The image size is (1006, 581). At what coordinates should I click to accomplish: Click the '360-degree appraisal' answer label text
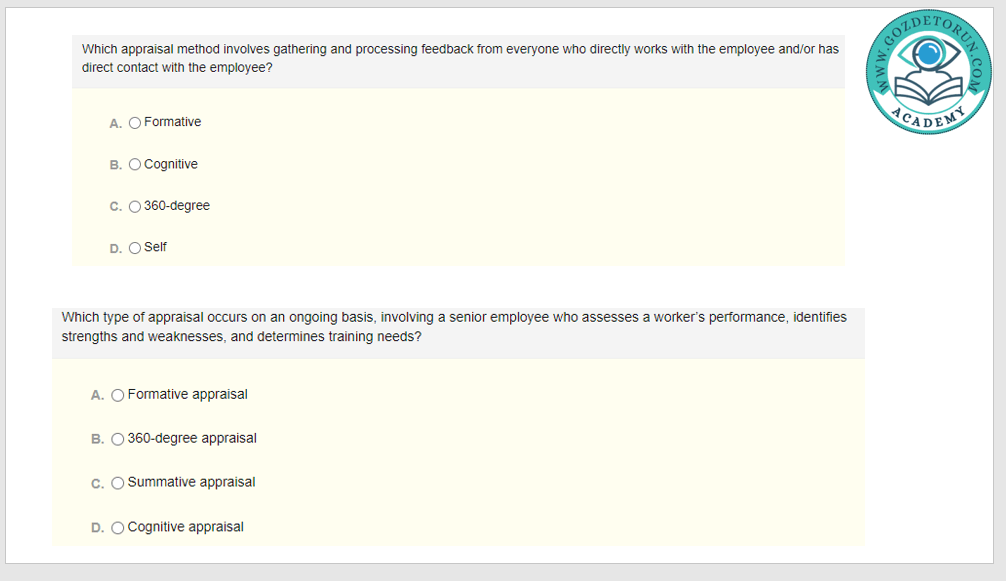tap(192, 438)
